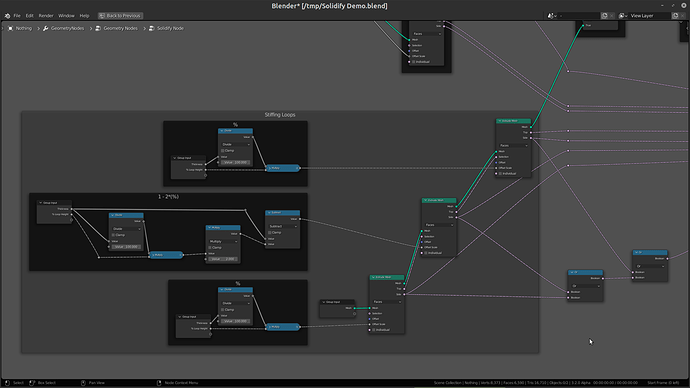Open Faces dropdown in middle Extrude Mesh node
The image size is (690, 388).
[x=439, y=225]
